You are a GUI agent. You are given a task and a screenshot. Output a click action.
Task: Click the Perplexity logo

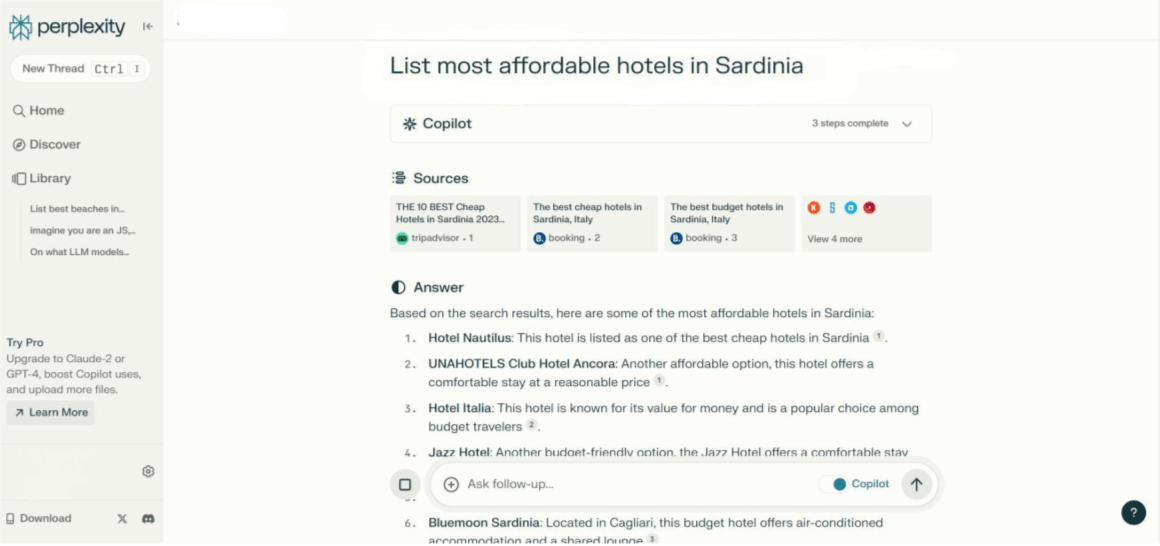[x=67, y=27]
